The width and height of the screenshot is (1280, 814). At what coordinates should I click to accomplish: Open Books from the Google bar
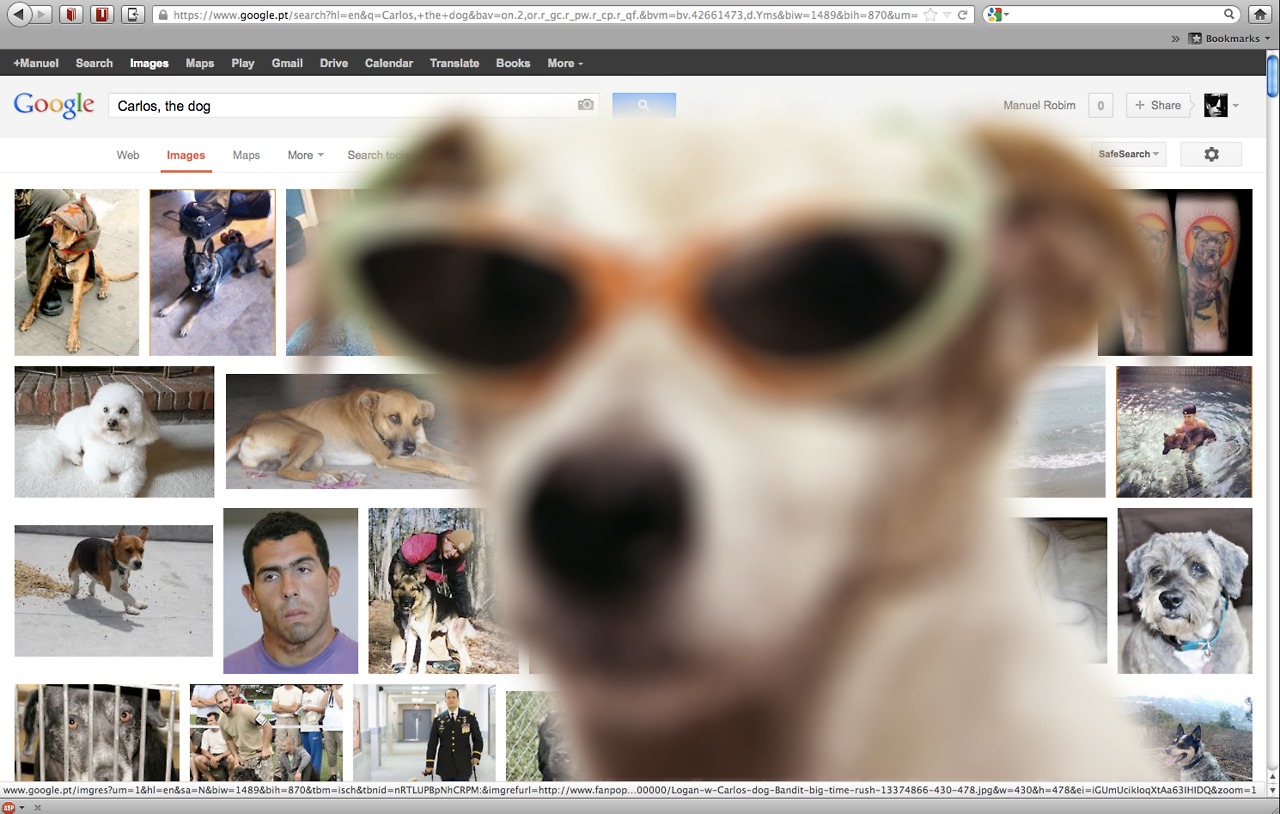513,63
